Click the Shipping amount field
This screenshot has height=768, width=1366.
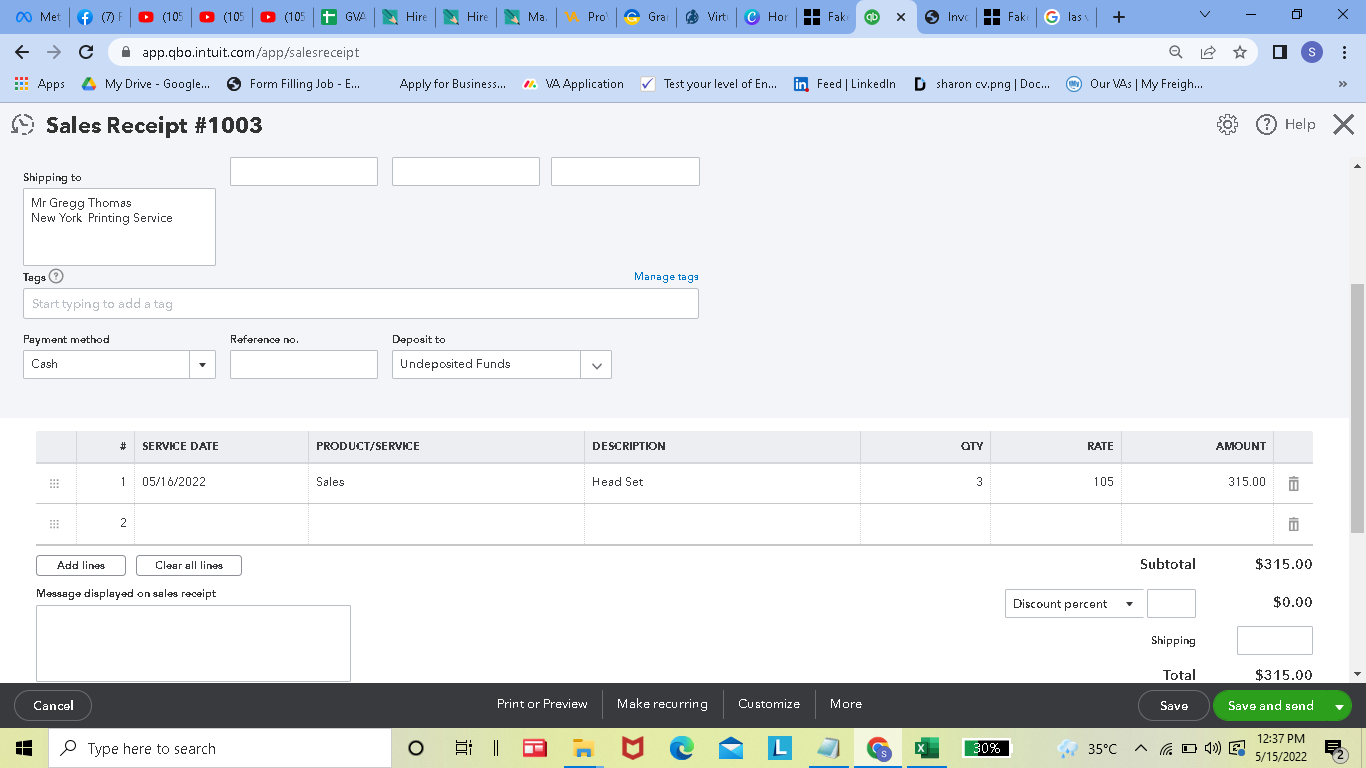(1275, 641)
